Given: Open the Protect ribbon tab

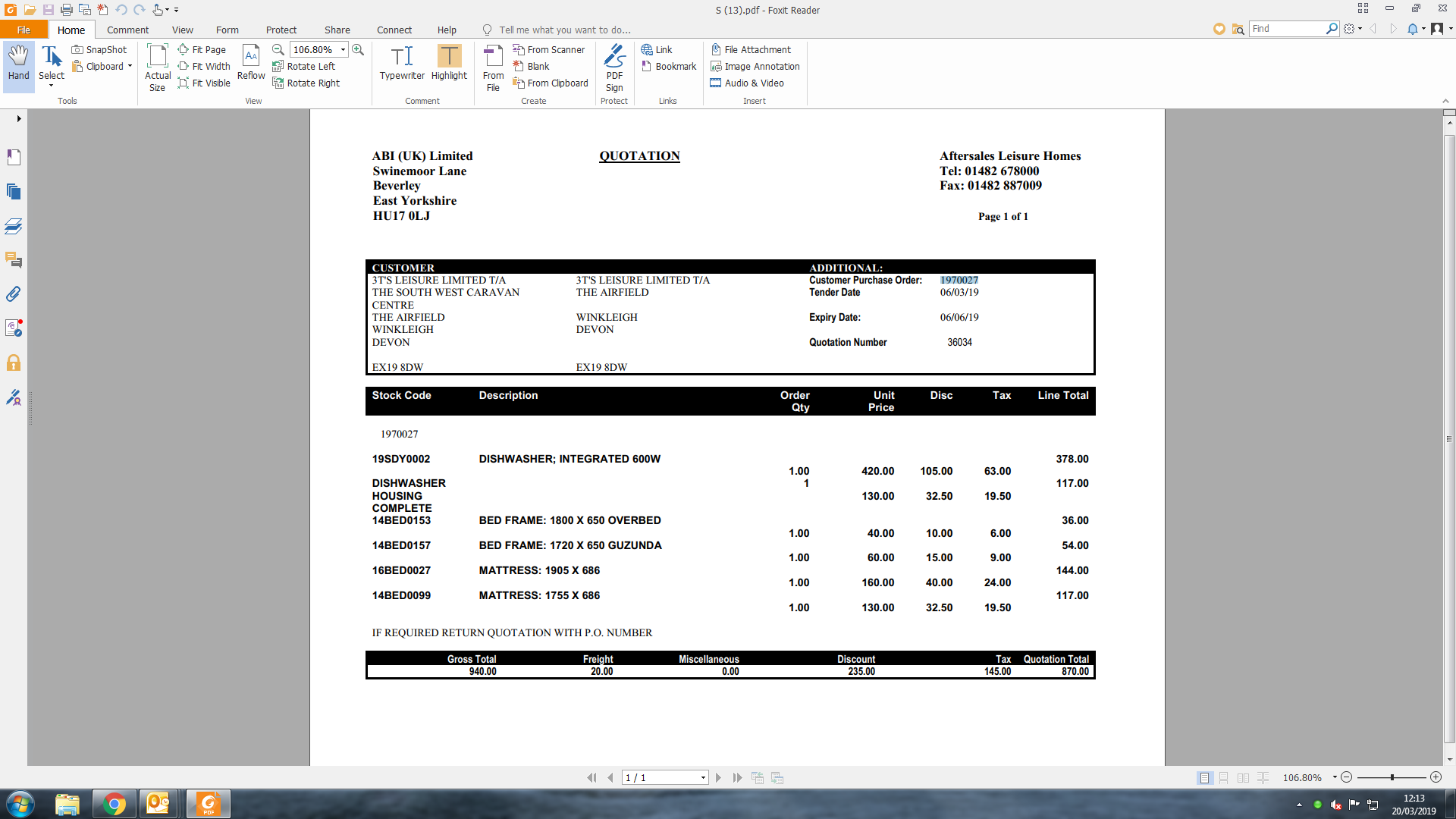Looking at the screenshot, I should pyautogui.click(x=281, y=30).
